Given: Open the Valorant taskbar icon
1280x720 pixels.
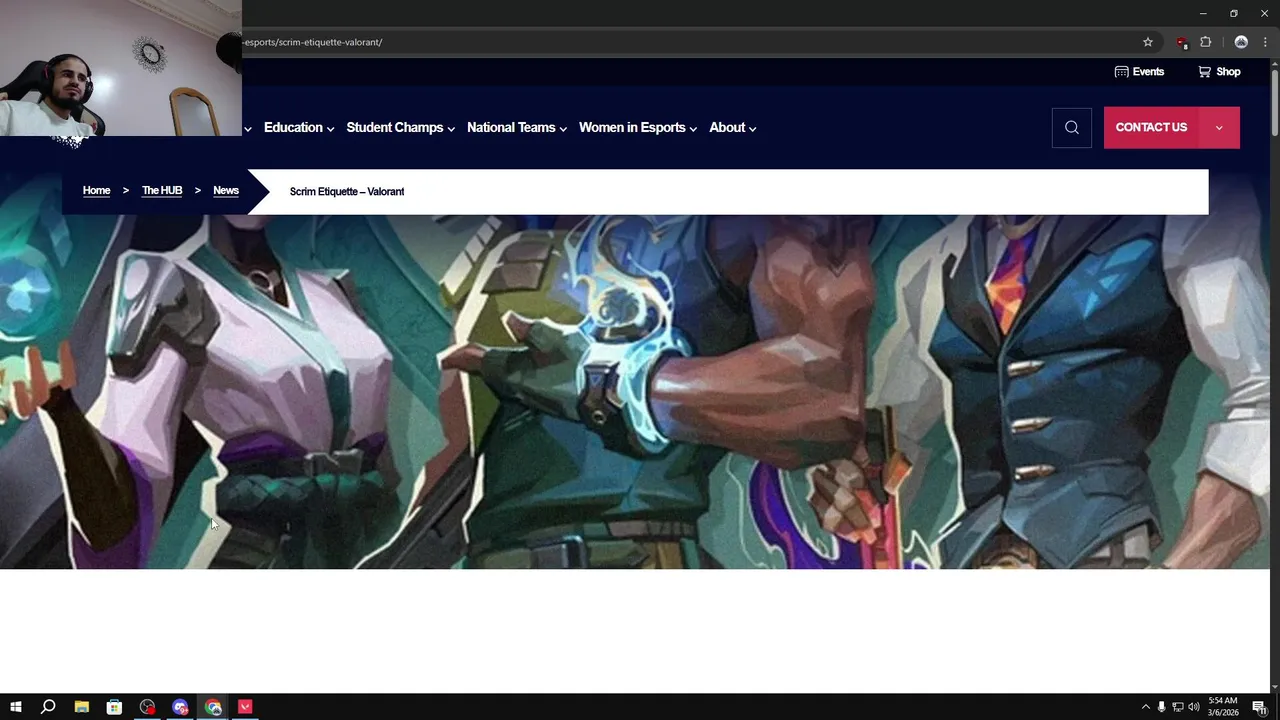Looking at the screenshot, I should tap(245, 707).
